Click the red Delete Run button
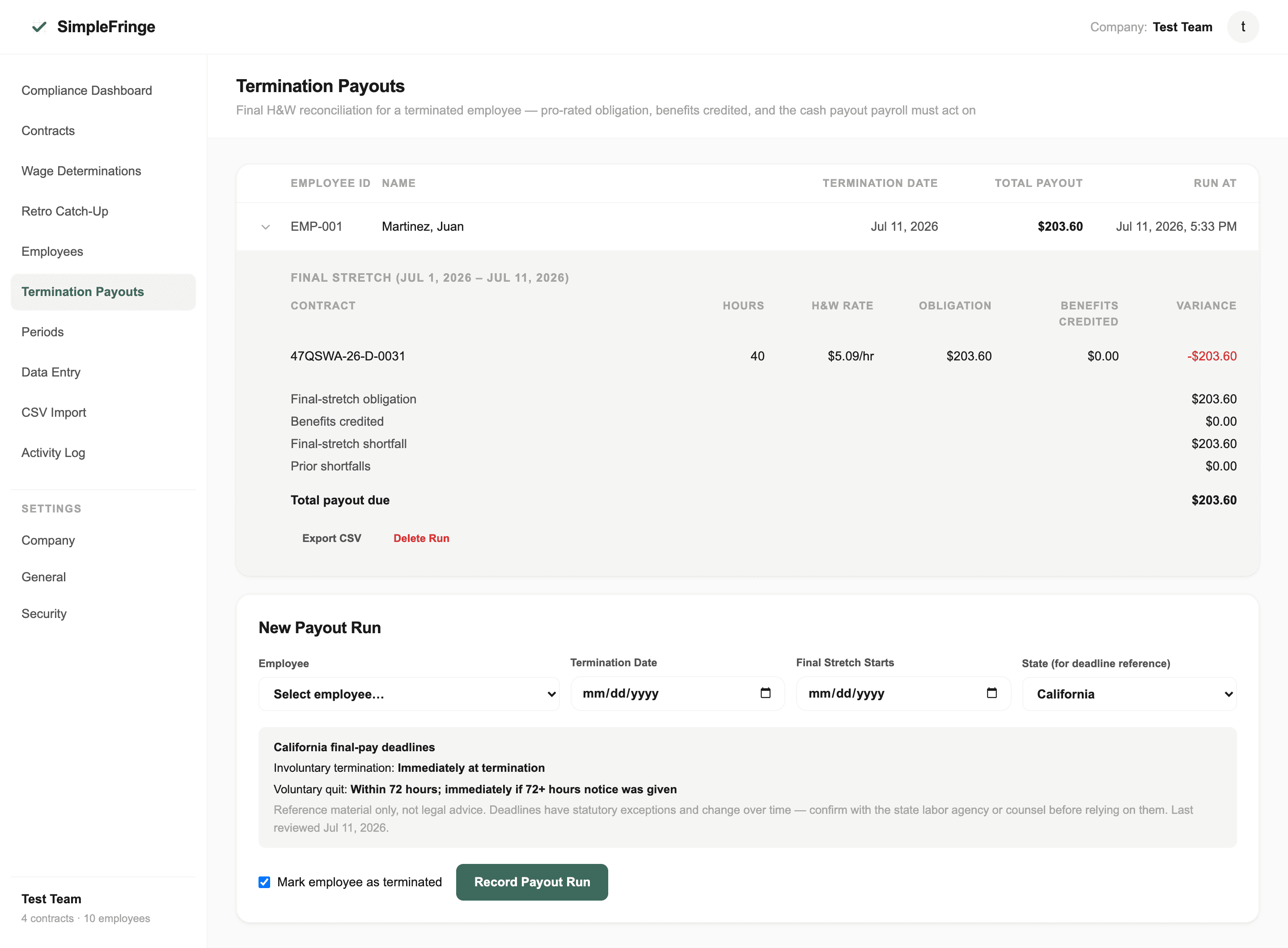 tap(421, 538)
